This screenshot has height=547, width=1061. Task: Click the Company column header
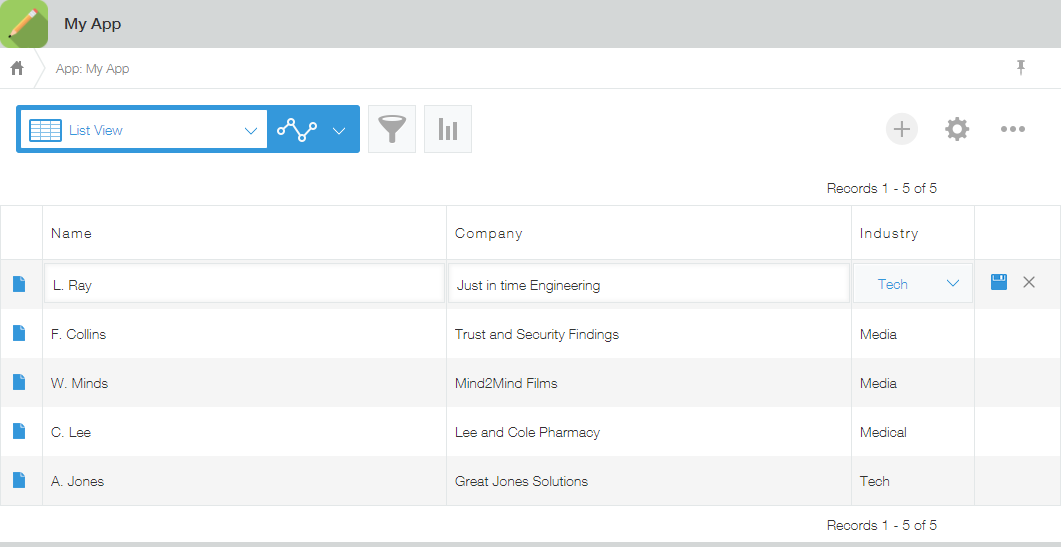pyautogui.click(x=489, y=234)
